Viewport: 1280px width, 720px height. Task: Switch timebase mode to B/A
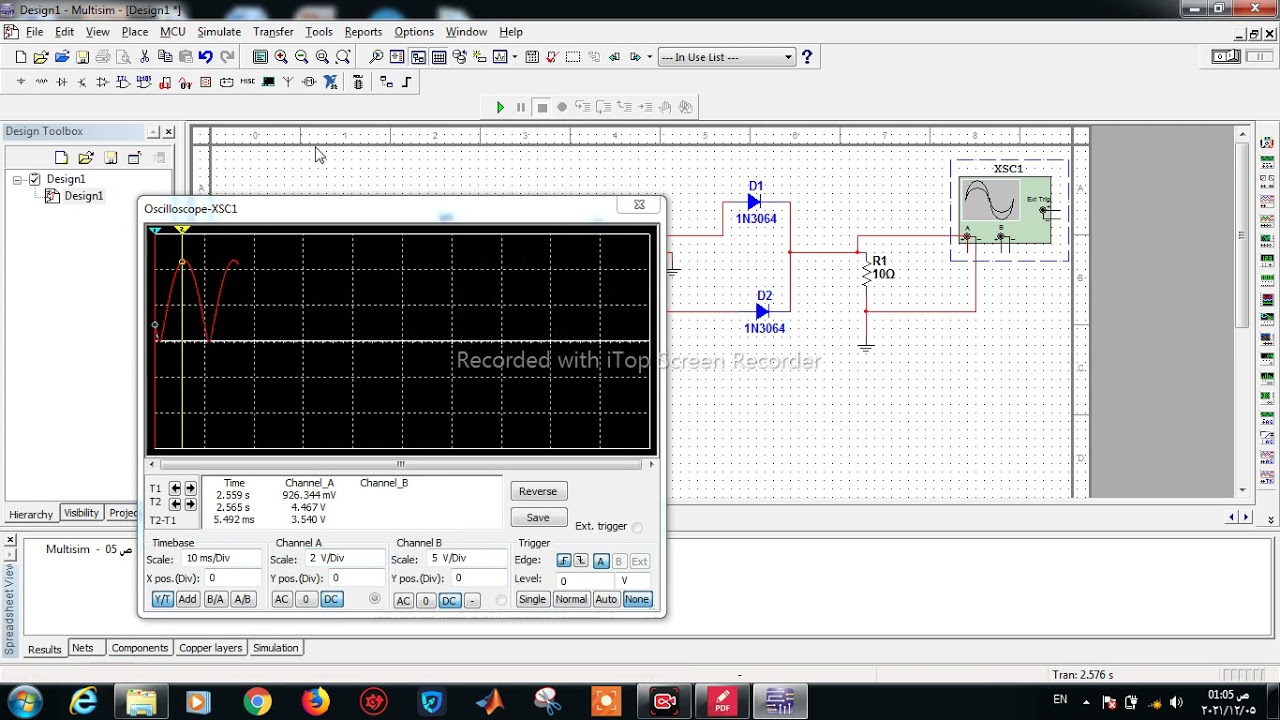click(215, 599)
